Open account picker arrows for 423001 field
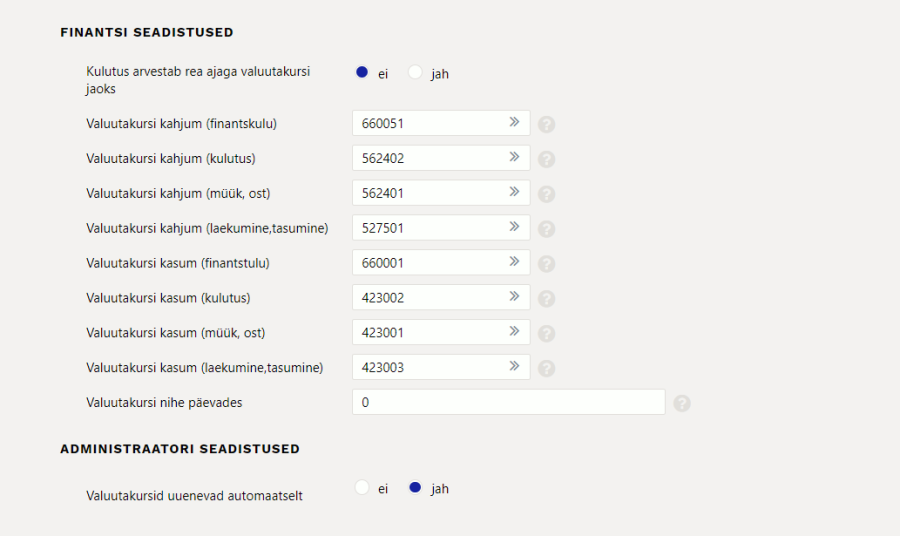Viewport: 900px width, 536px height. 514,332
